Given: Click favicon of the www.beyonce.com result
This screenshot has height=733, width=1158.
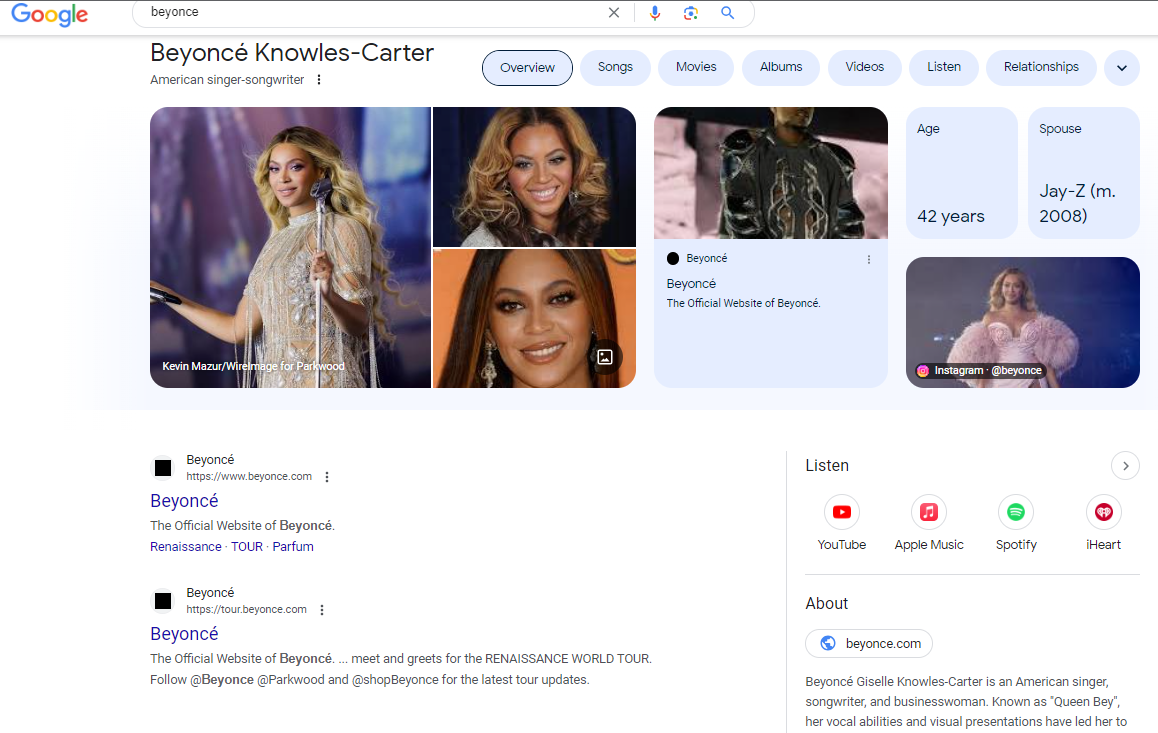Looking at the screenshot, I should coord(163,468).
